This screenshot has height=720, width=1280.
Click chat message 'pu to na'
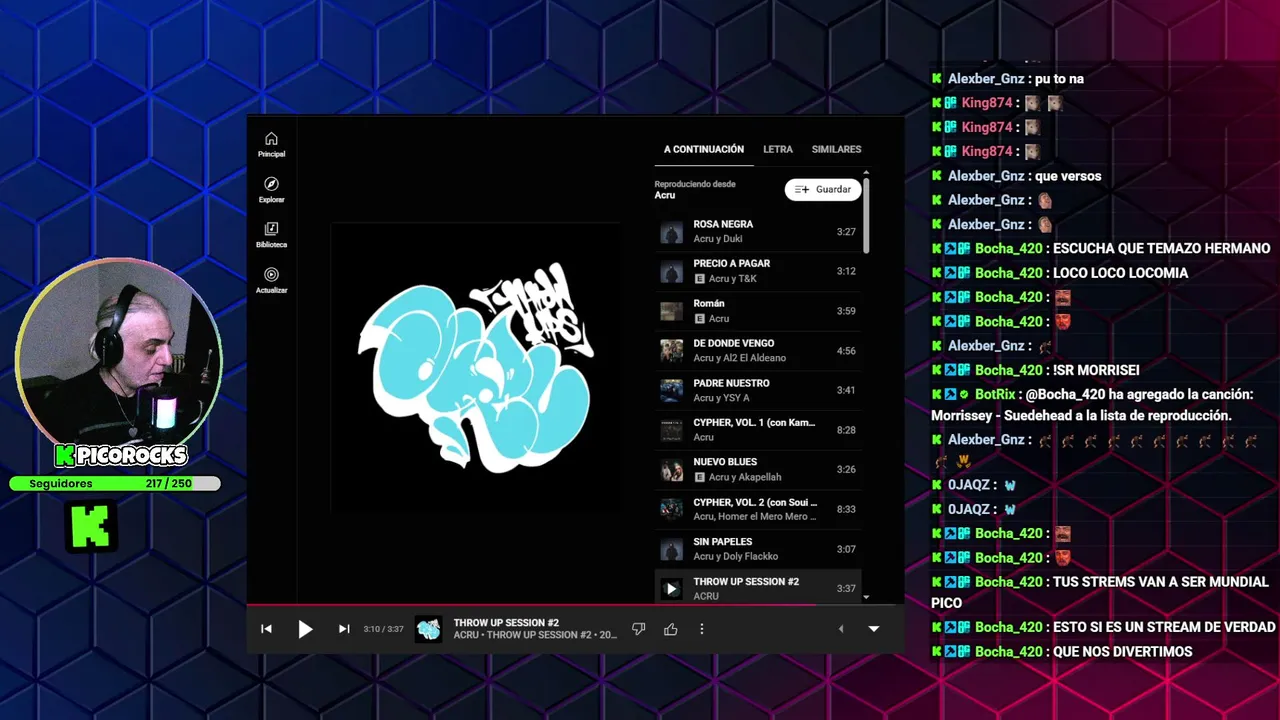pyautogui.click(x=1059, y=79)
